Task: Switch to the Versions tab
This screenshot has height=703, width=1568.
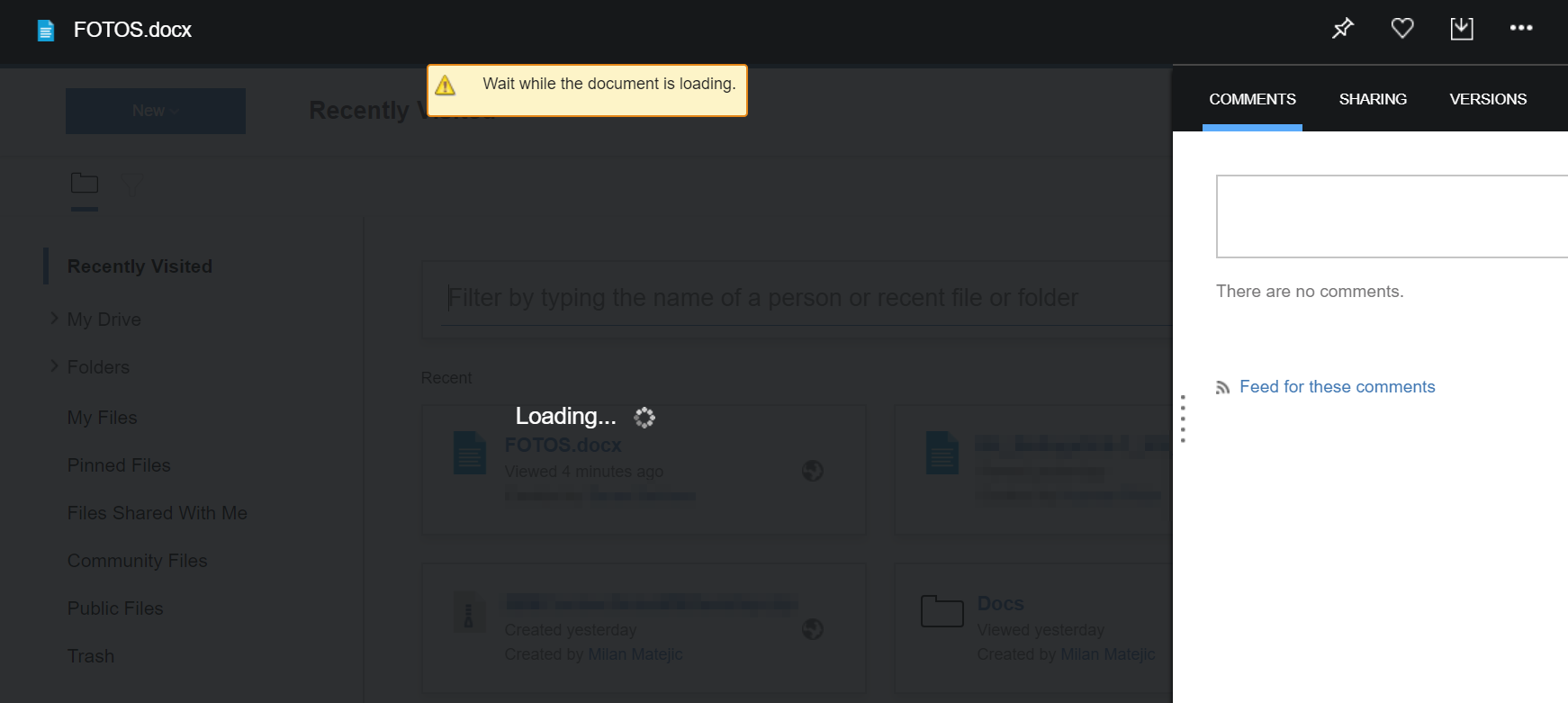Action: coord(1488,99)
